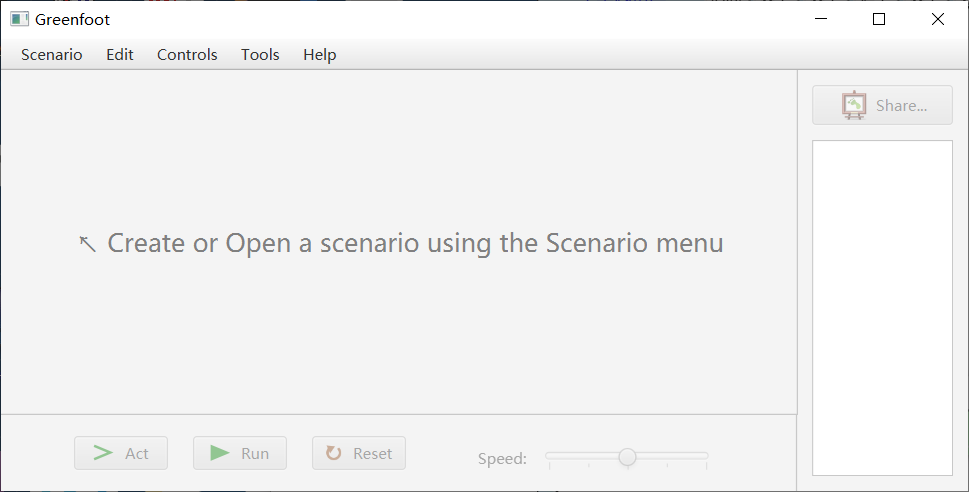
Task: Expand the Controls menu
Action: [x=187, y=55]
